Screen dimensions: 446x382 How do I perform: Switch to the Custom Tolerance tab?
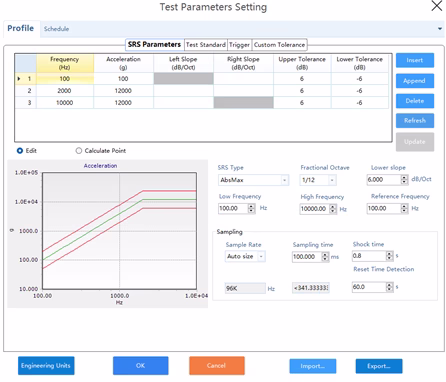(279, 45)
